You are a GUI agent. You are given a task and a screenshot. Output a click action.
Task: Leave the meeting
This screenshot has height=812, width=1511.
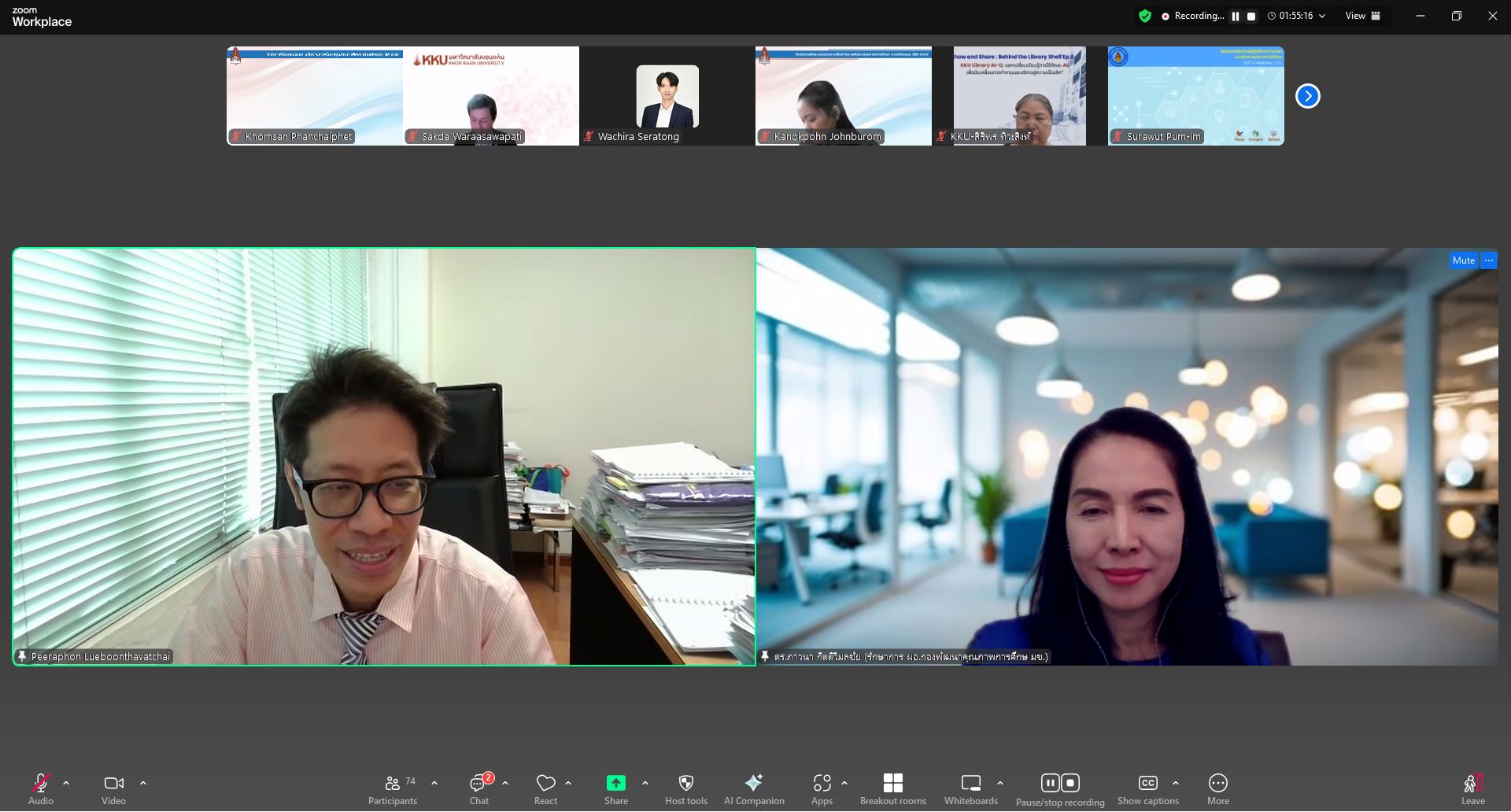[x=1472, y=789]
